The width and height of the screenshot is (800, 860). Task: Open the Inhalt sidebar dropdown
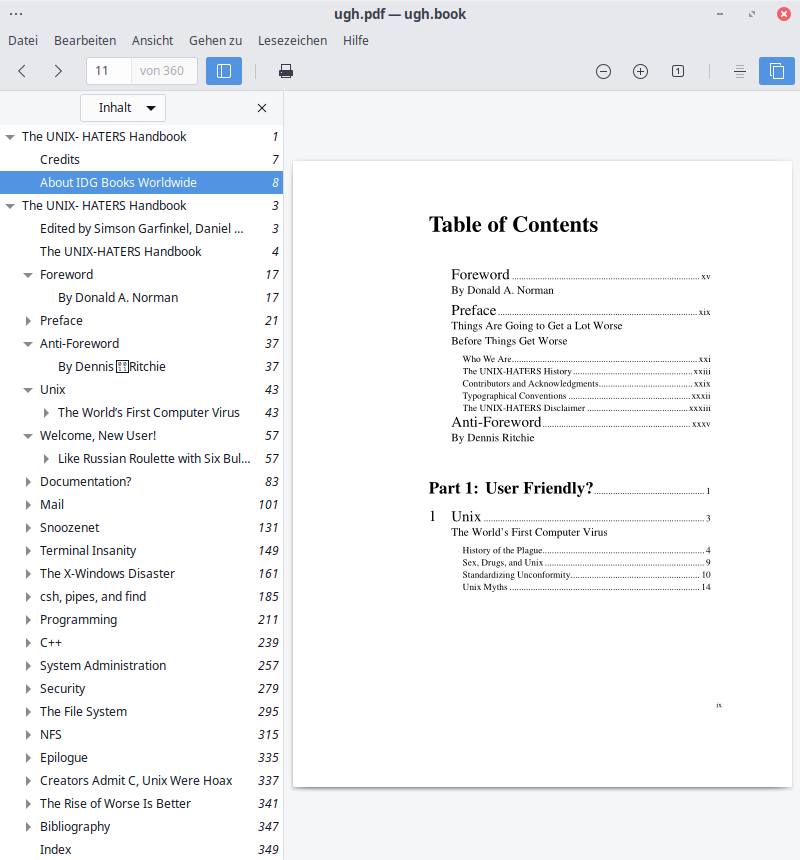pyautogui.click(x=123, y=108)
